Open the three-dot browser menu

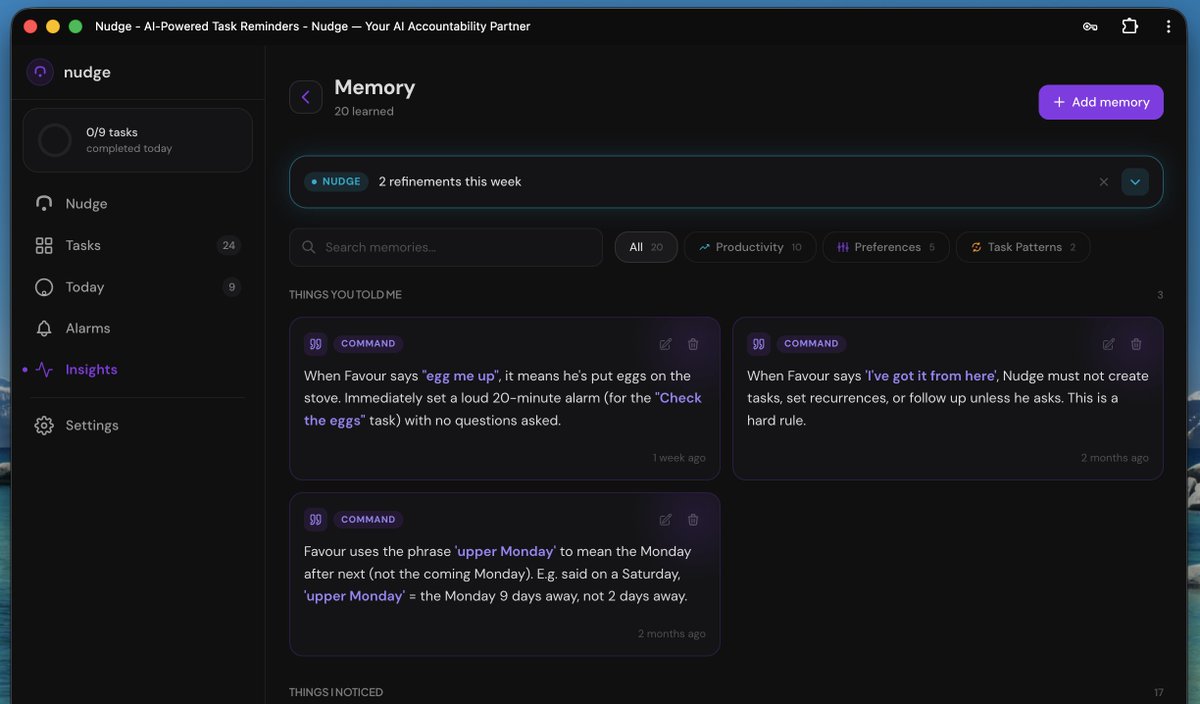(1168, 26)
